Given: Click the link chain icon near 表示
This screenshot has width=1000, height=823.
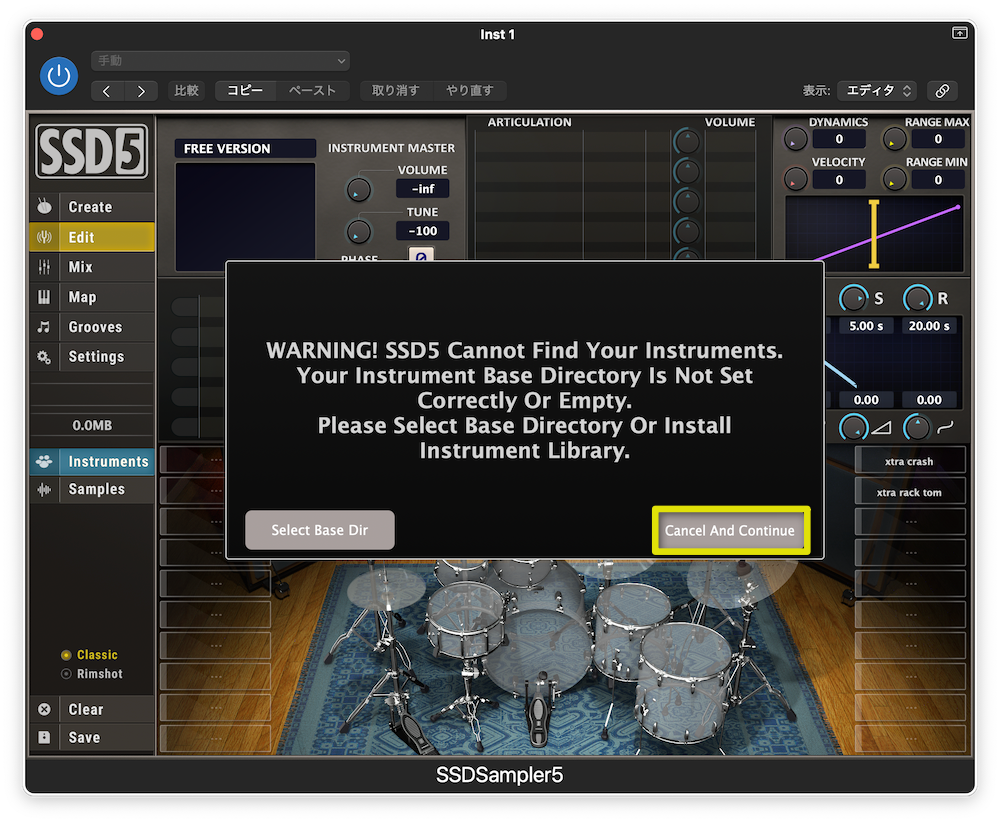Looking at the screenshot, I should 941,90.
